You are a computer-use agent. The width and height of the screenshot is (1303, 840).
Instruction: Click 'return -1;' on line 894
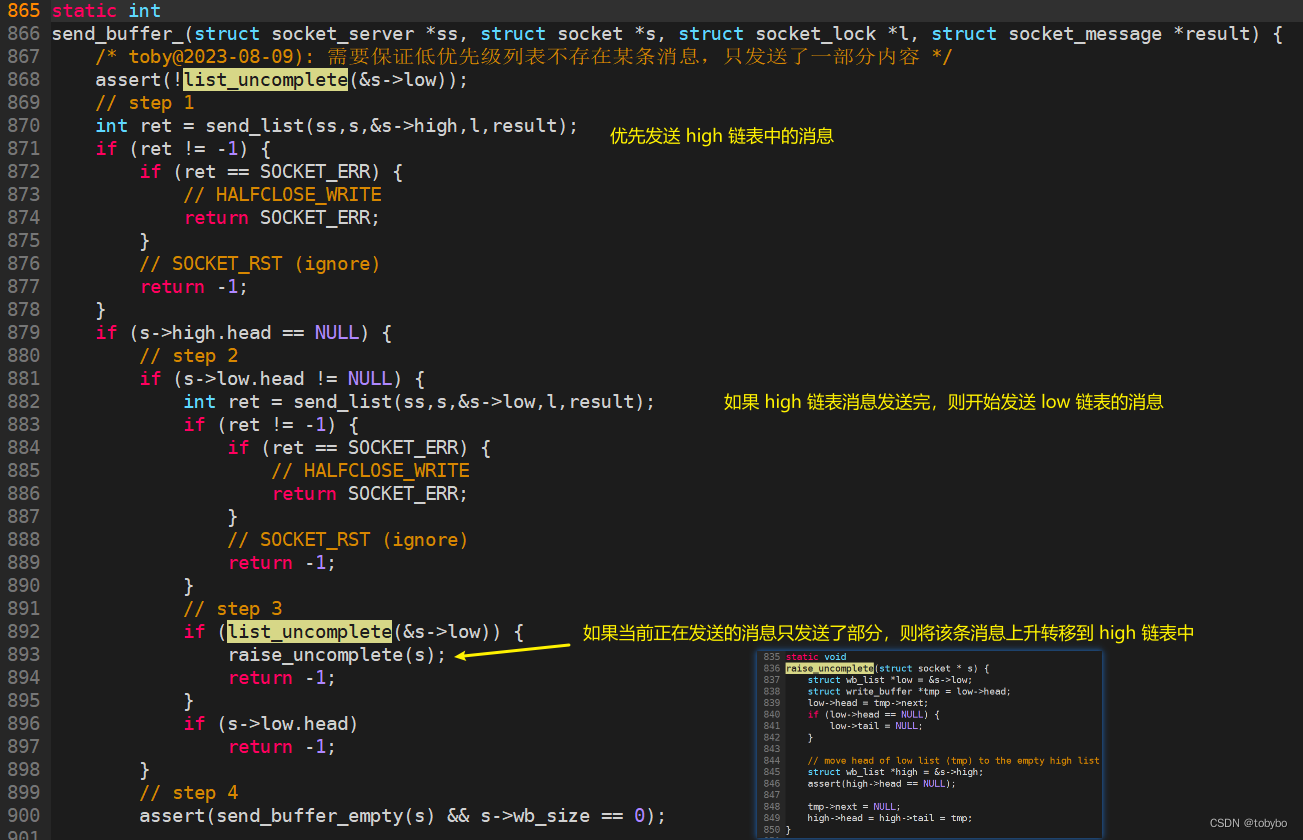pos(282,678)
